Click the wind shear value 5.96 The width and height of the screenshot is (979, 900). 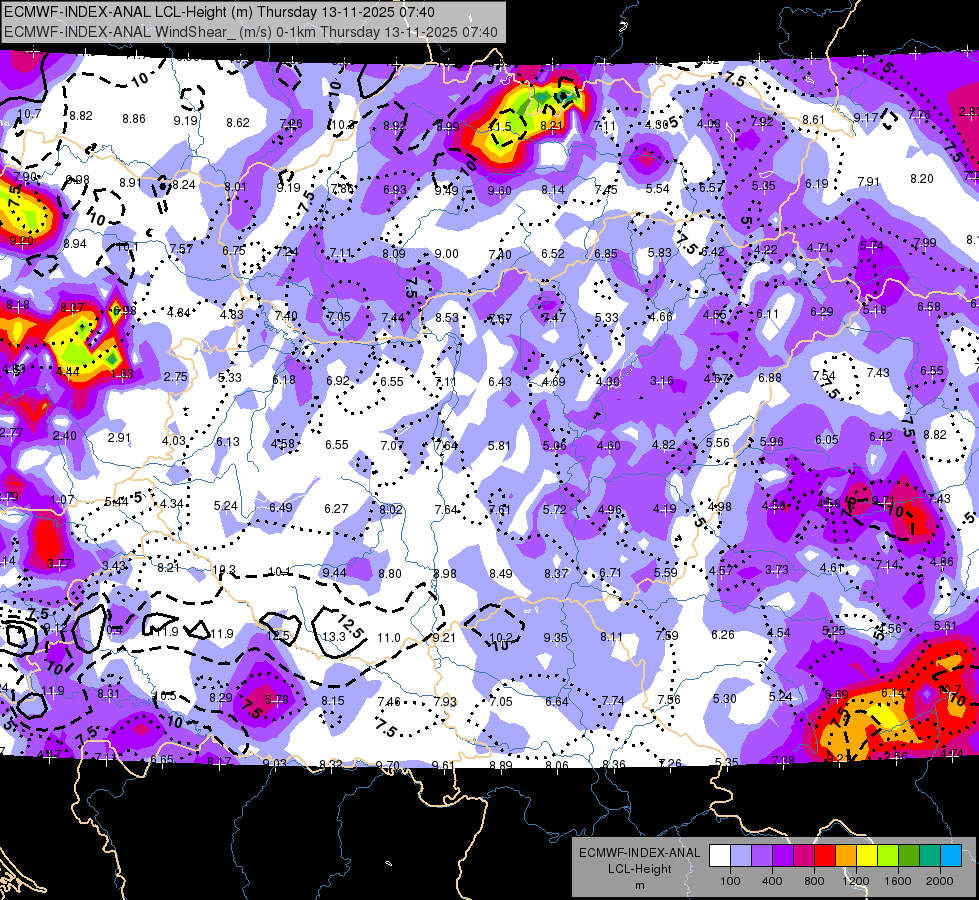coord(772,441)
